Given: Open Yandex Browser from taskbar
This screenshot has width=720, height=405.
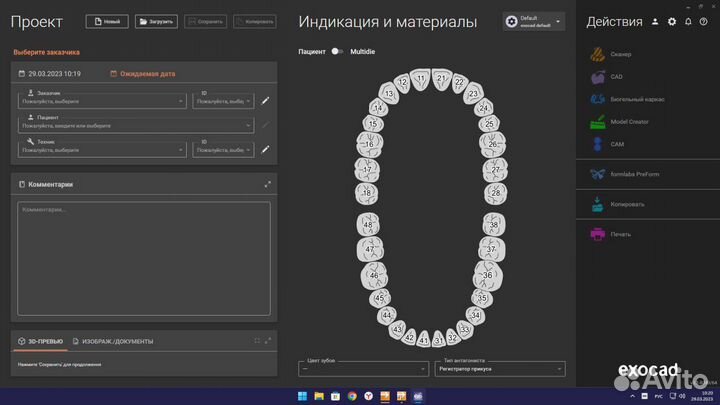Looking at the screenshot, I should point(368,396).
